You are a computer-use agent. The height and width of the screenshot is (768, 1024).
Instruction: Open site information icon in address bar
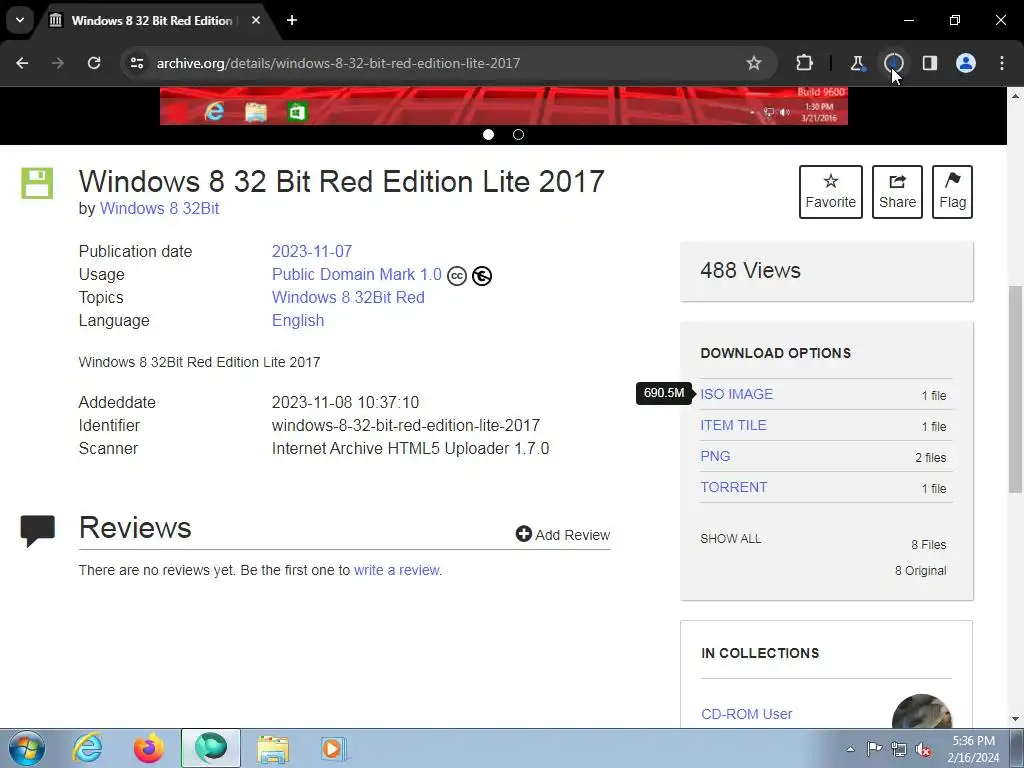[137, 63]
